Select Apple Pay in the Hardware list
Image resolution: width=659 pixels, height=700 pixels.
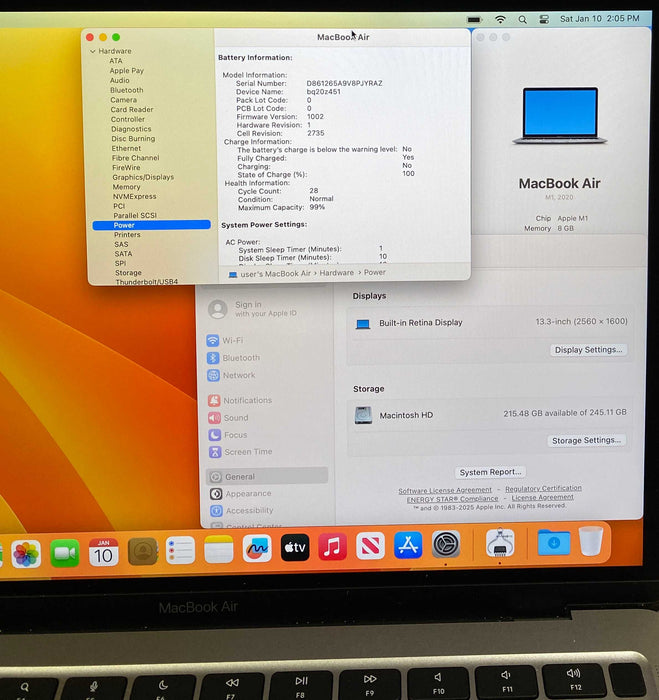tap(127, 71)
